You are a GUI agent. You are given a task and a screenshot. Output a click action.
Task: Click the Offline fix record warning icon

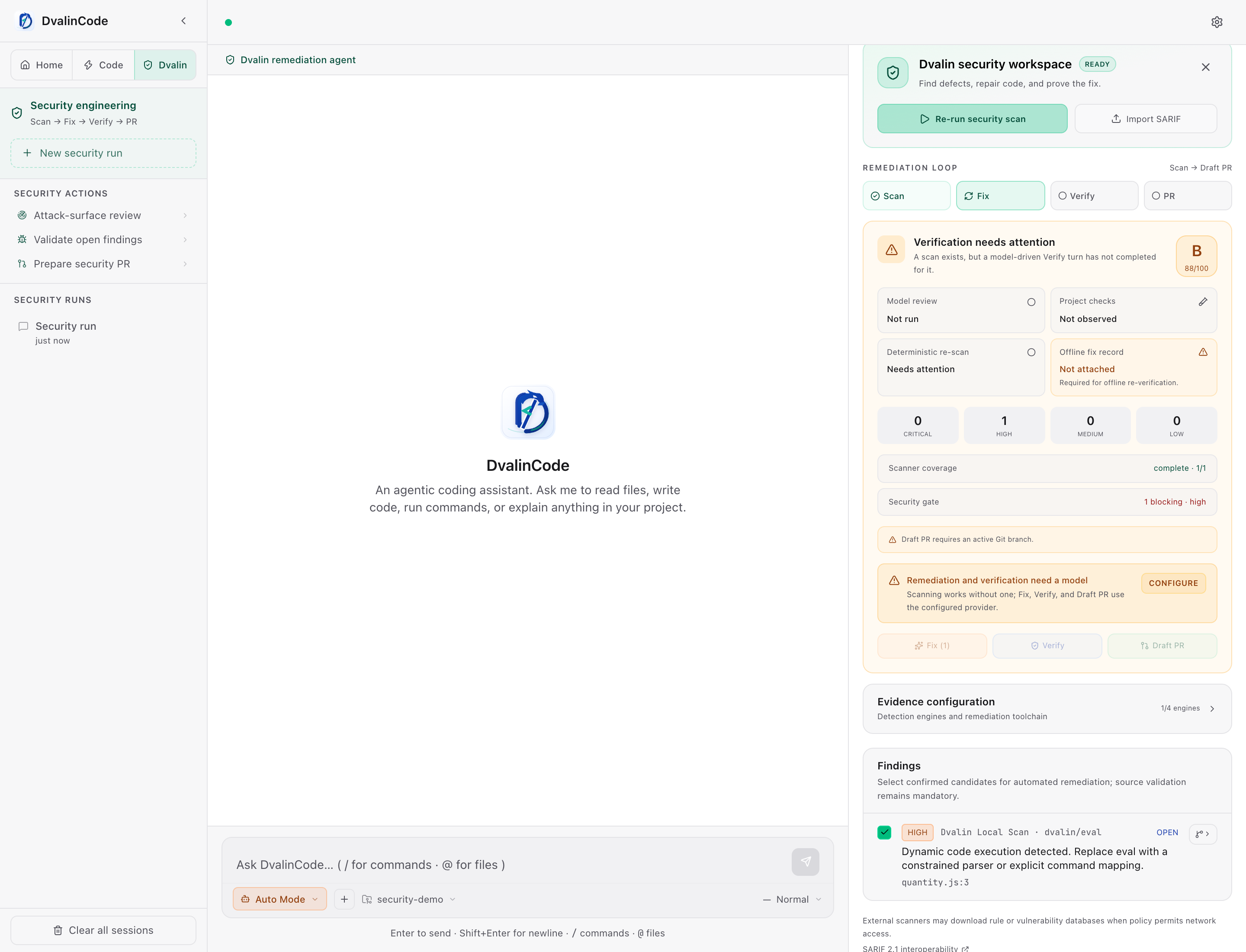coord(1202,352)
